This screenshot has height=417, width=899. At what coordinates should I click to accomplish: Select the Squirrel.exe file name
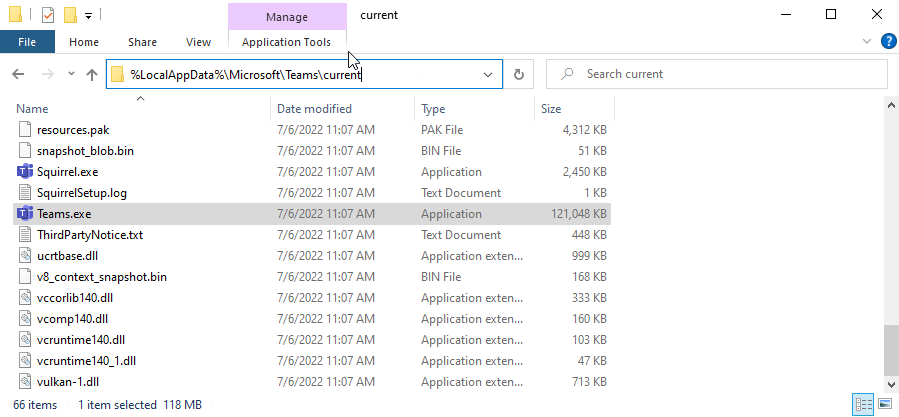click(68, 172)
